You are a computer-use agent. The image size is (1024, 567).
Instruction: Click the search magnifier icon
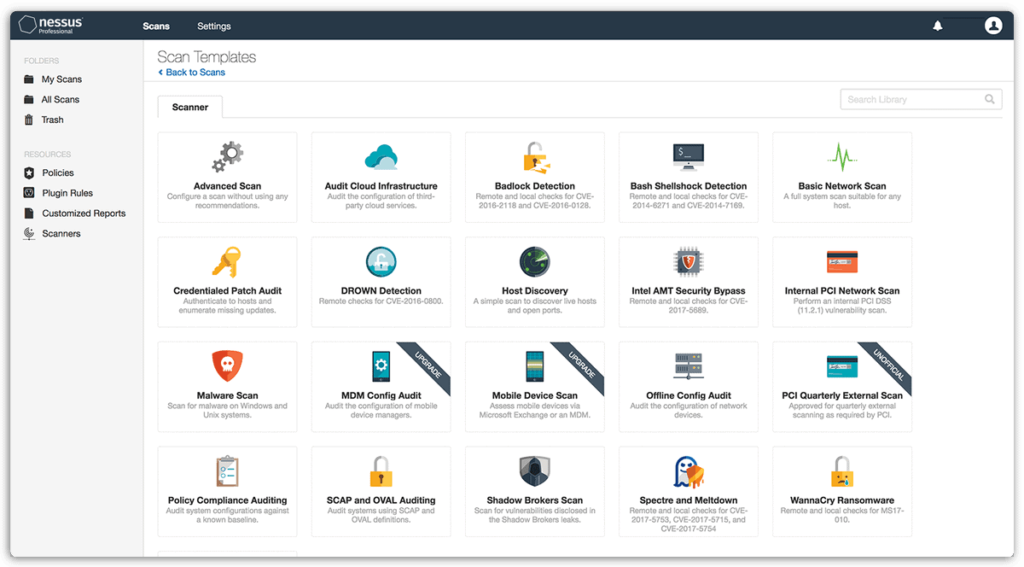[x=989, y=99]
